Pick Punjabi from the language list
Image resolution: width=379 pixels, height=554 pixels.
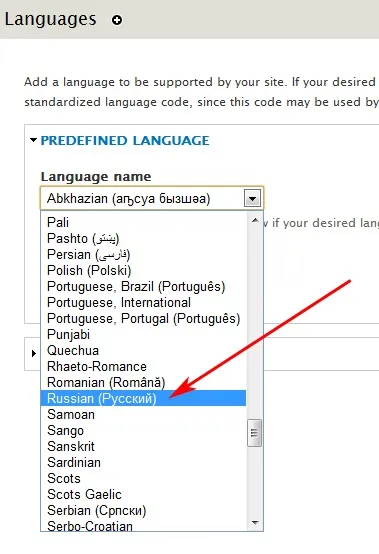(143, 335)
